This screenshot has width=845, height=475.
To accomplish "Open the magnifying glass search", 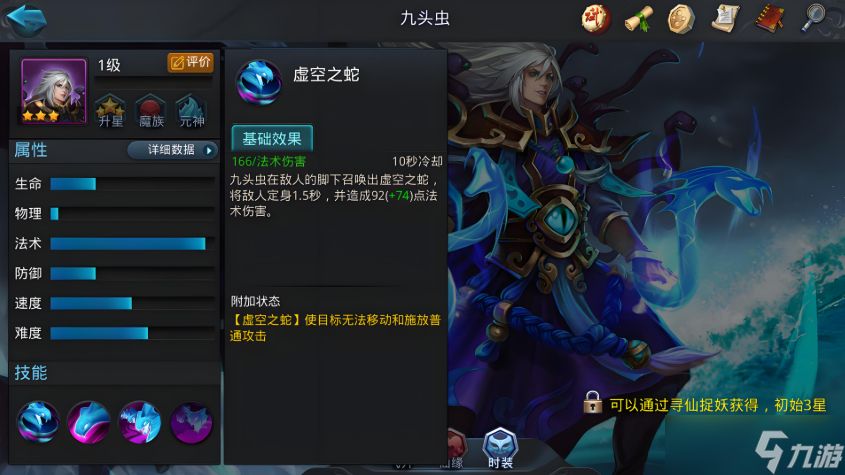I will pos(814,18).
